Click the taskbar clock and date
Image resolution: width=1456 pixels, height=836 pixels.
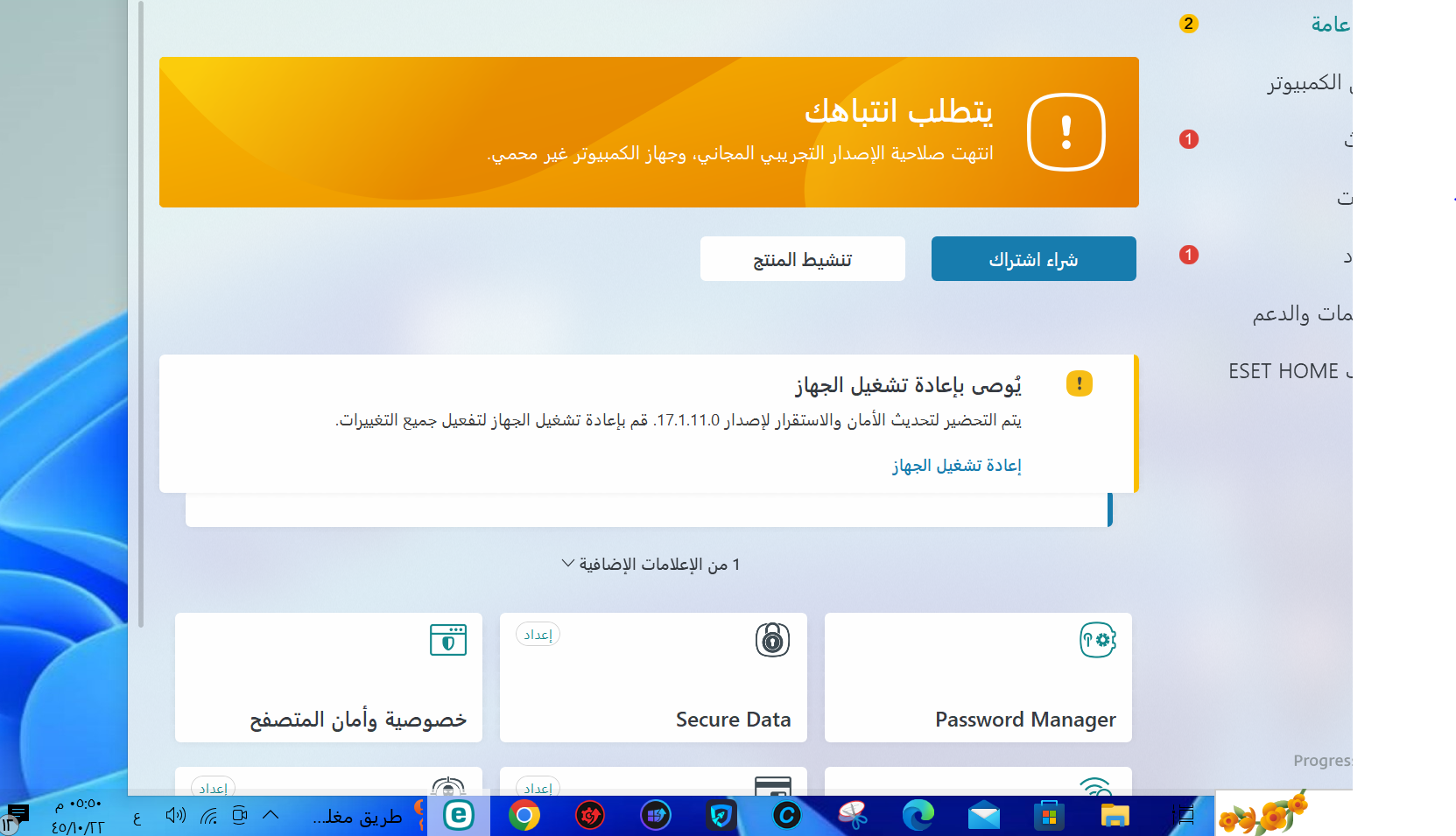(77, 816)
